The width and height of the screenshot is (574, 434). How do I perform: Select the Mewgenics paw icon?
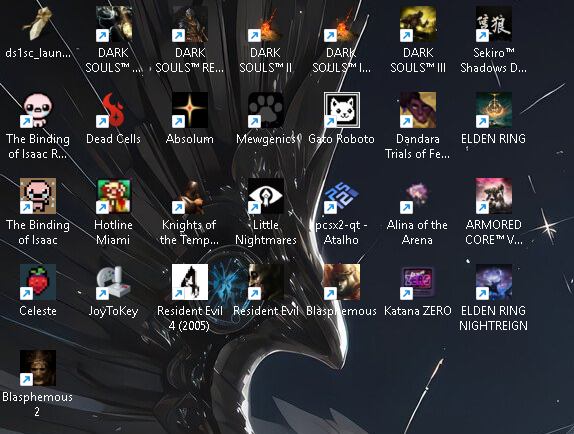point(266,110)
